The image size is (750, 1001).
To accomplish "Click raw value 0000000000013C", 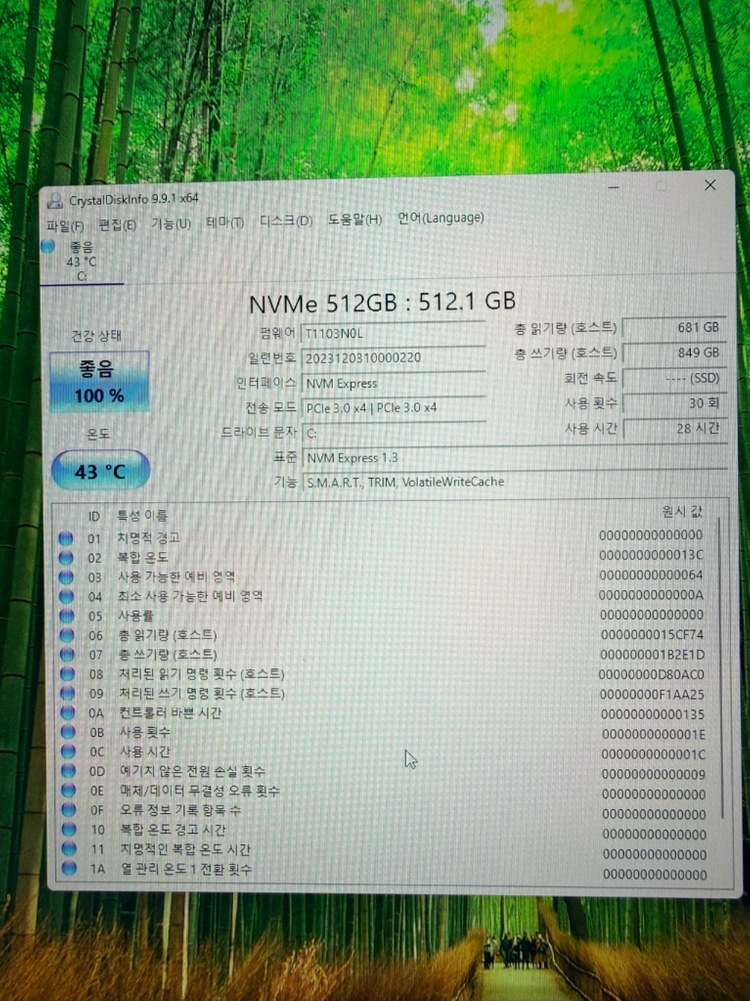I will point(651,555).
